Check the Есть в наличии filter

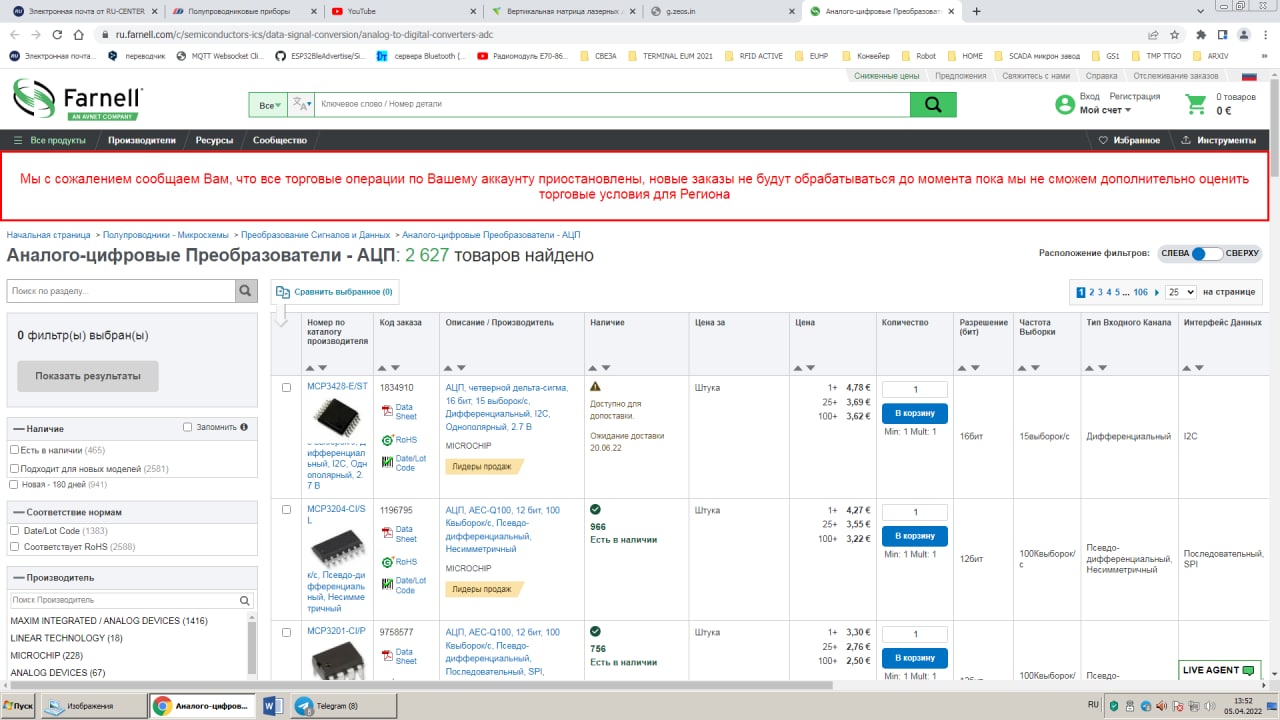tap(14, 450)
